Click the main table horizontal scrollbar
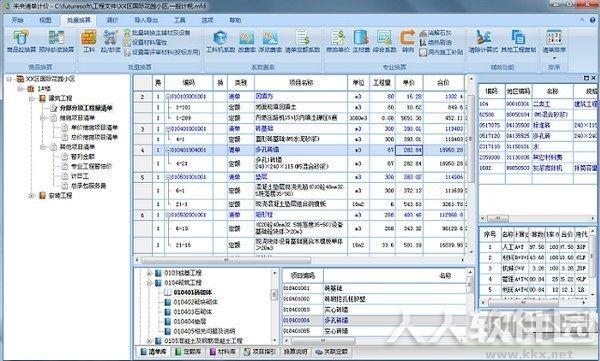The image size is (600, 361). coord(226,260)
